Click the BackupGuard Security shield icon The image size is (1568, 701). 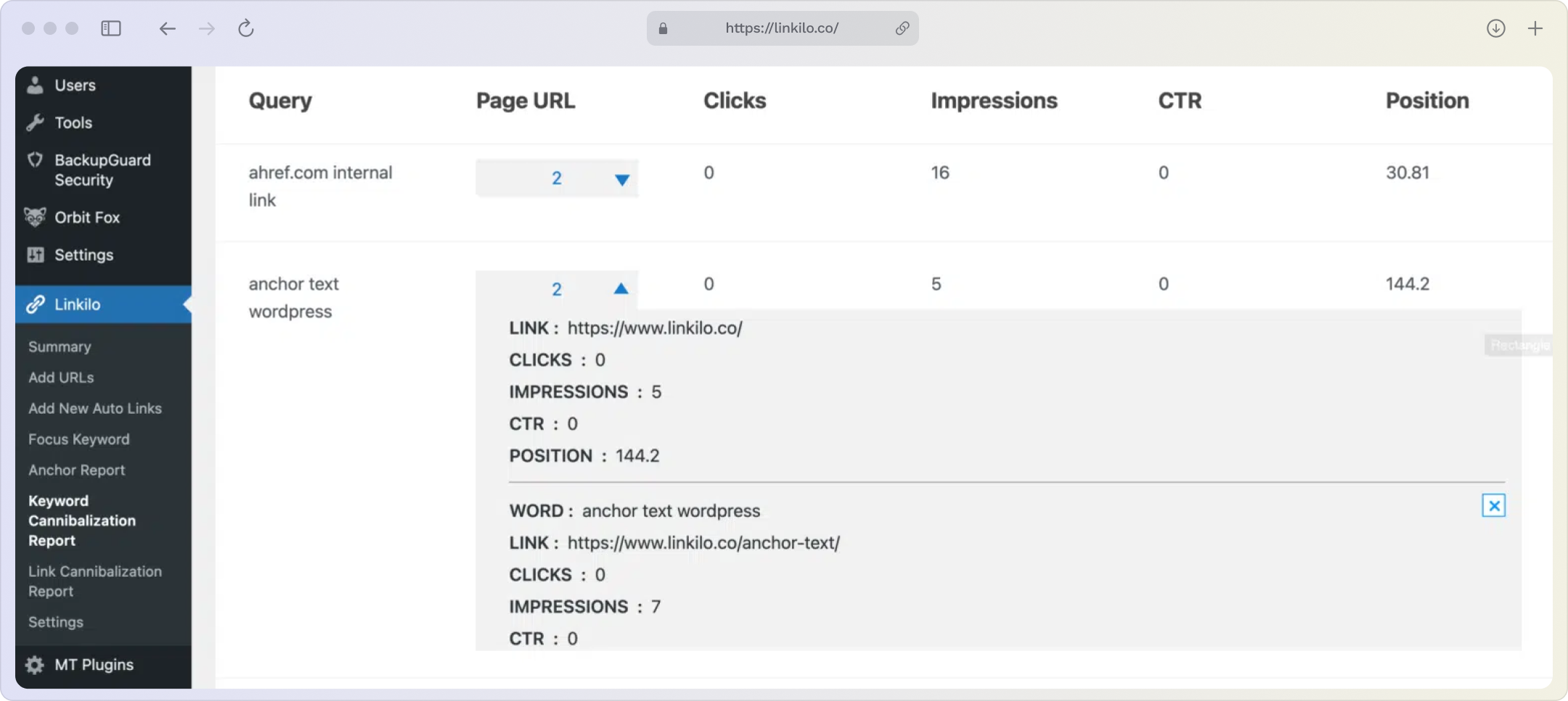pos(35,160)
